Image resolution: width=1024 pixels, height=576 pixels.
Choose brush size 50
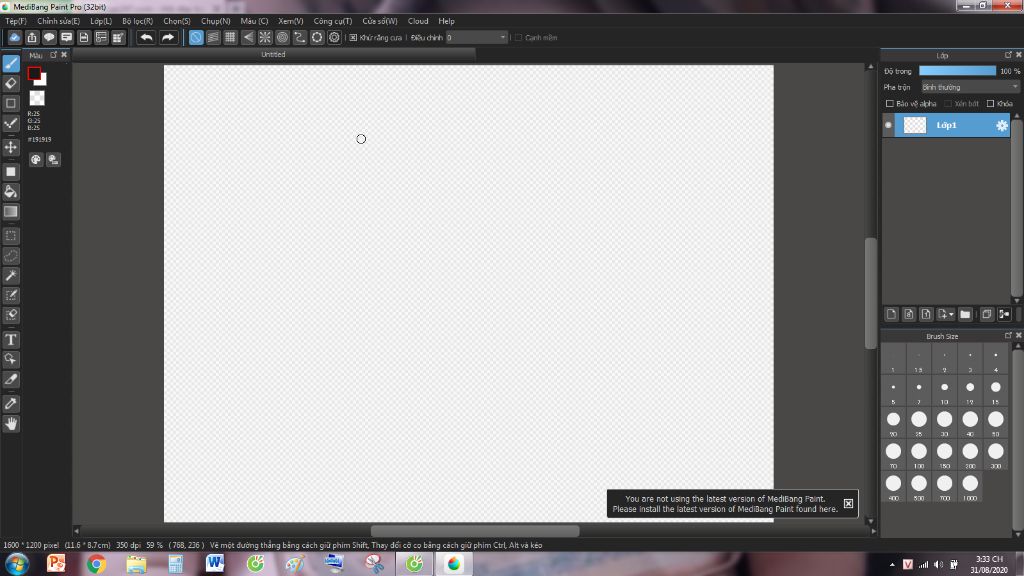pyautogui.click(x=995, y=423)
